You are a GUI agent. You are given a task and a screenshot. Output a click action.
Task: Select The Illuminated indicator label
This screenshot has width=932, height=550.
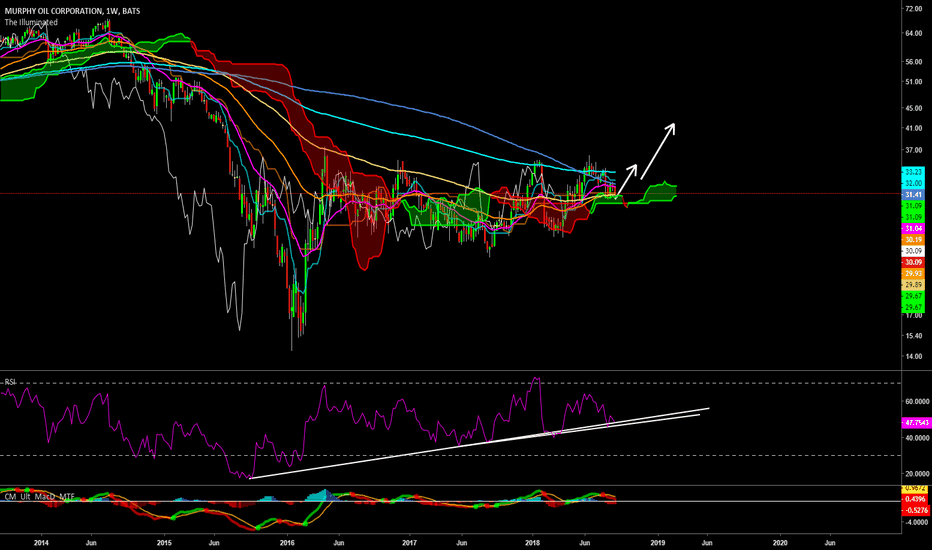click(x=31, y=22)
